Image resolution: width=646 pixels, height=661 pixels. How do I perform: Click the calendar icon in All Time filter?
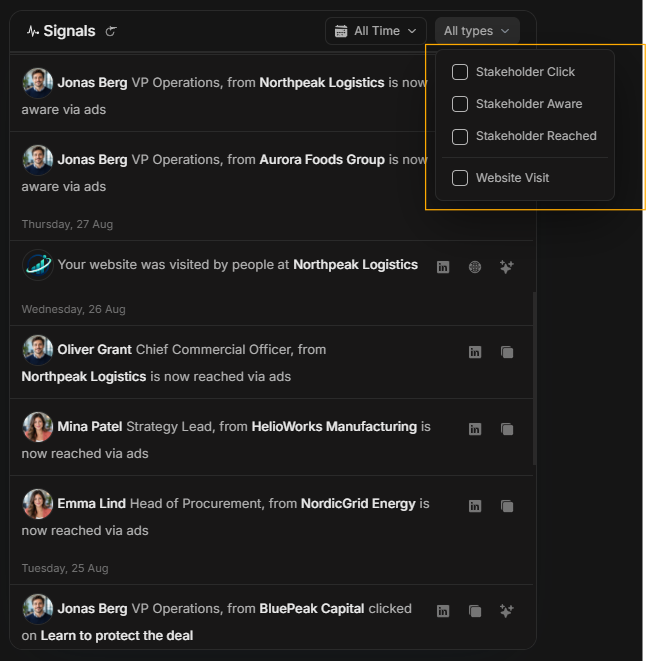[x=341, y=31]
